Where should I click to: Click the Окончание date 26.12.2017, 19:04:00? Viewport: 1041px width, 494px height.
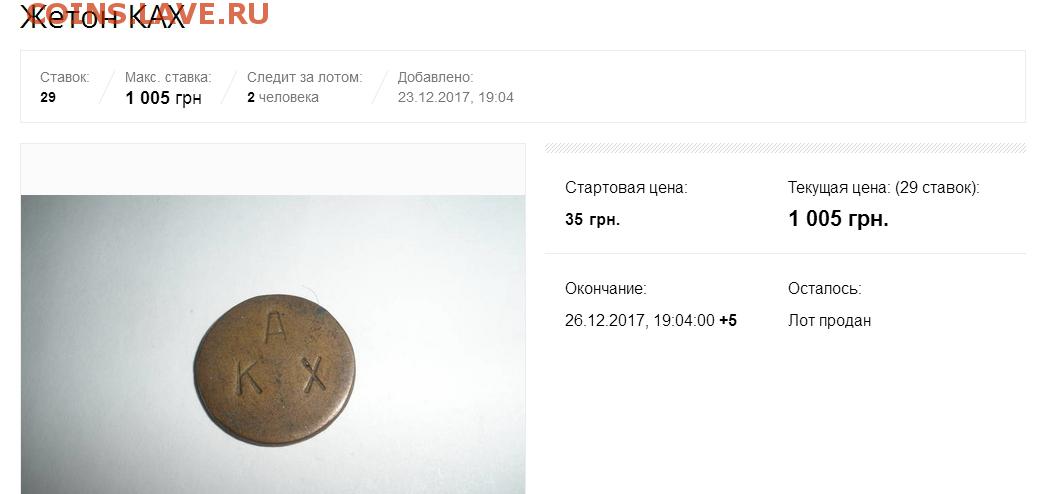pos(639,321)
